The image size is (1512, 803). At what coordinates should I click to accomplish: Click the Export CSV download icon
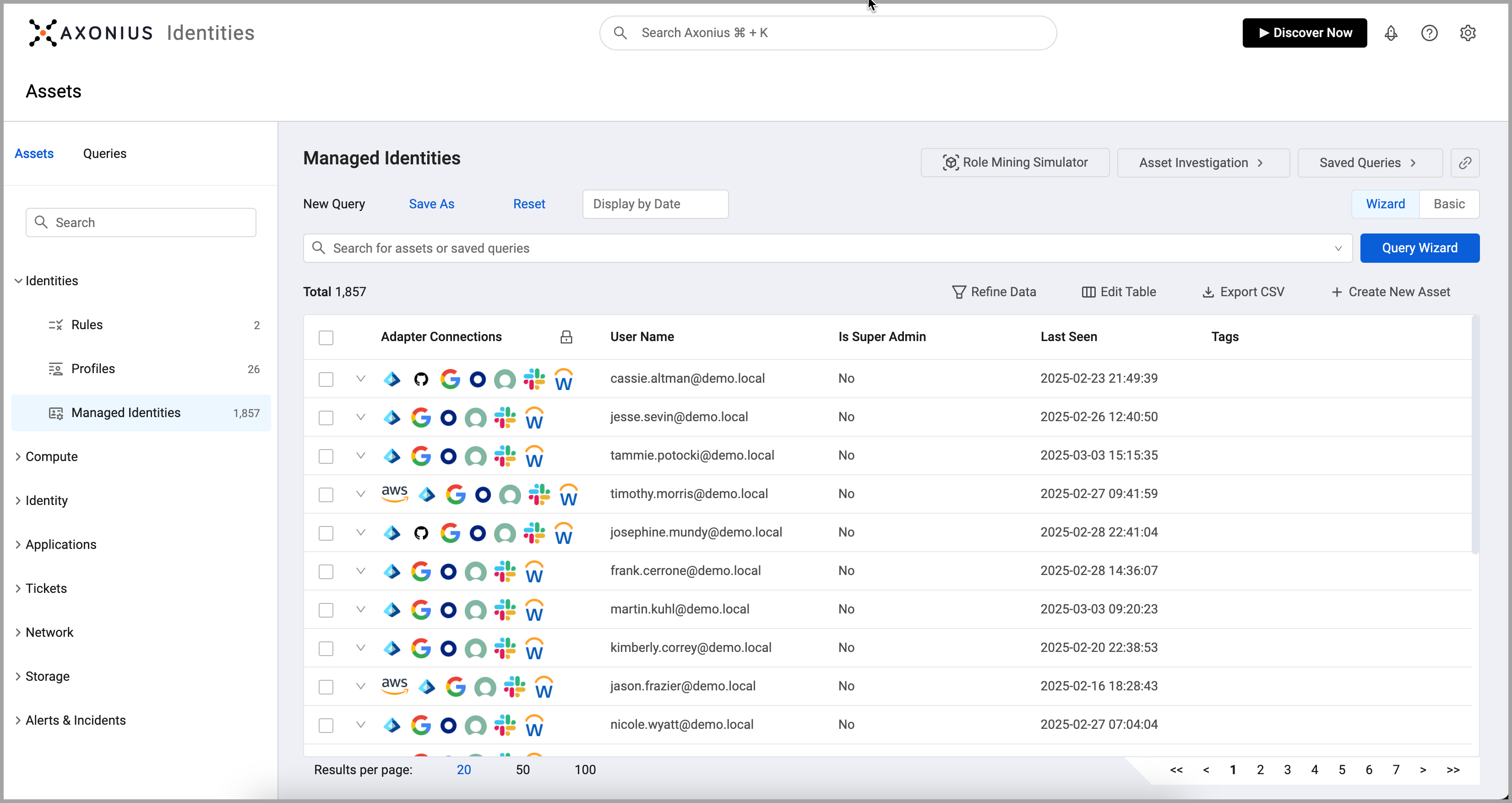1207,292
